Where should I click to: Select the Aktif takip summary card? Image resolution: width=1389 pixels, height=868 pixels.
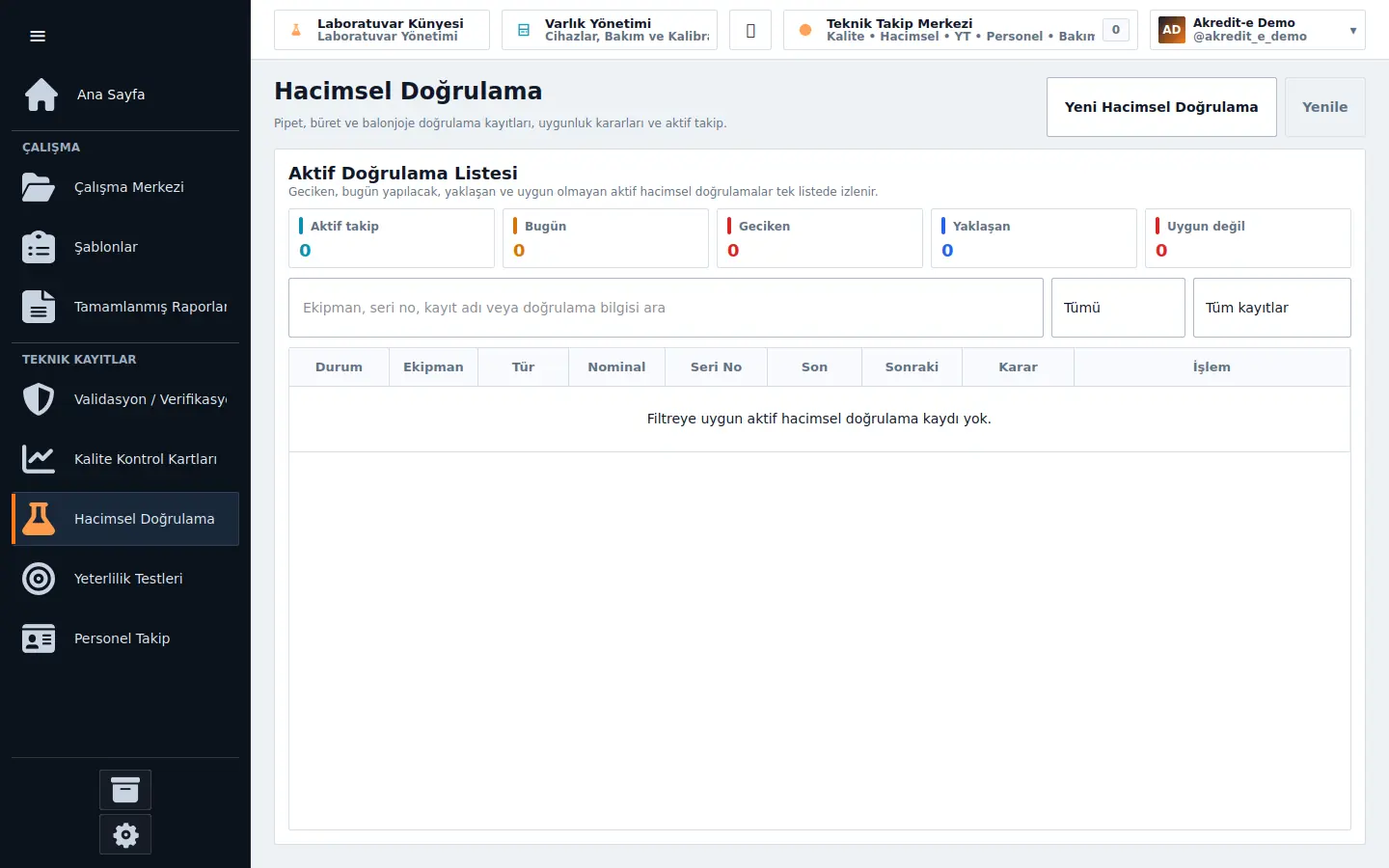392,238
